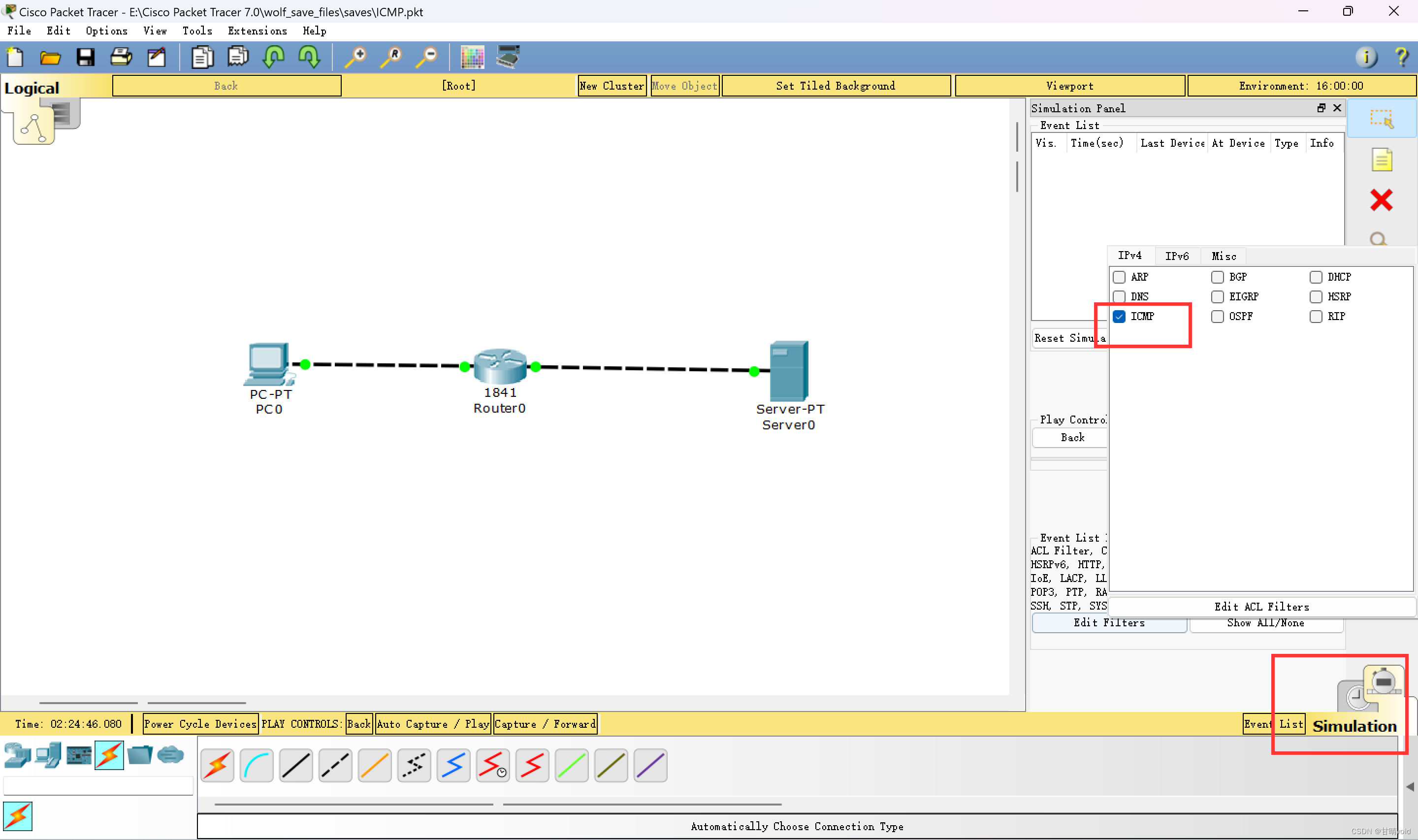This screenshot has height=840, width=1418.
Task: Switch to the Misc filter tab
Action: (1224, 256)
